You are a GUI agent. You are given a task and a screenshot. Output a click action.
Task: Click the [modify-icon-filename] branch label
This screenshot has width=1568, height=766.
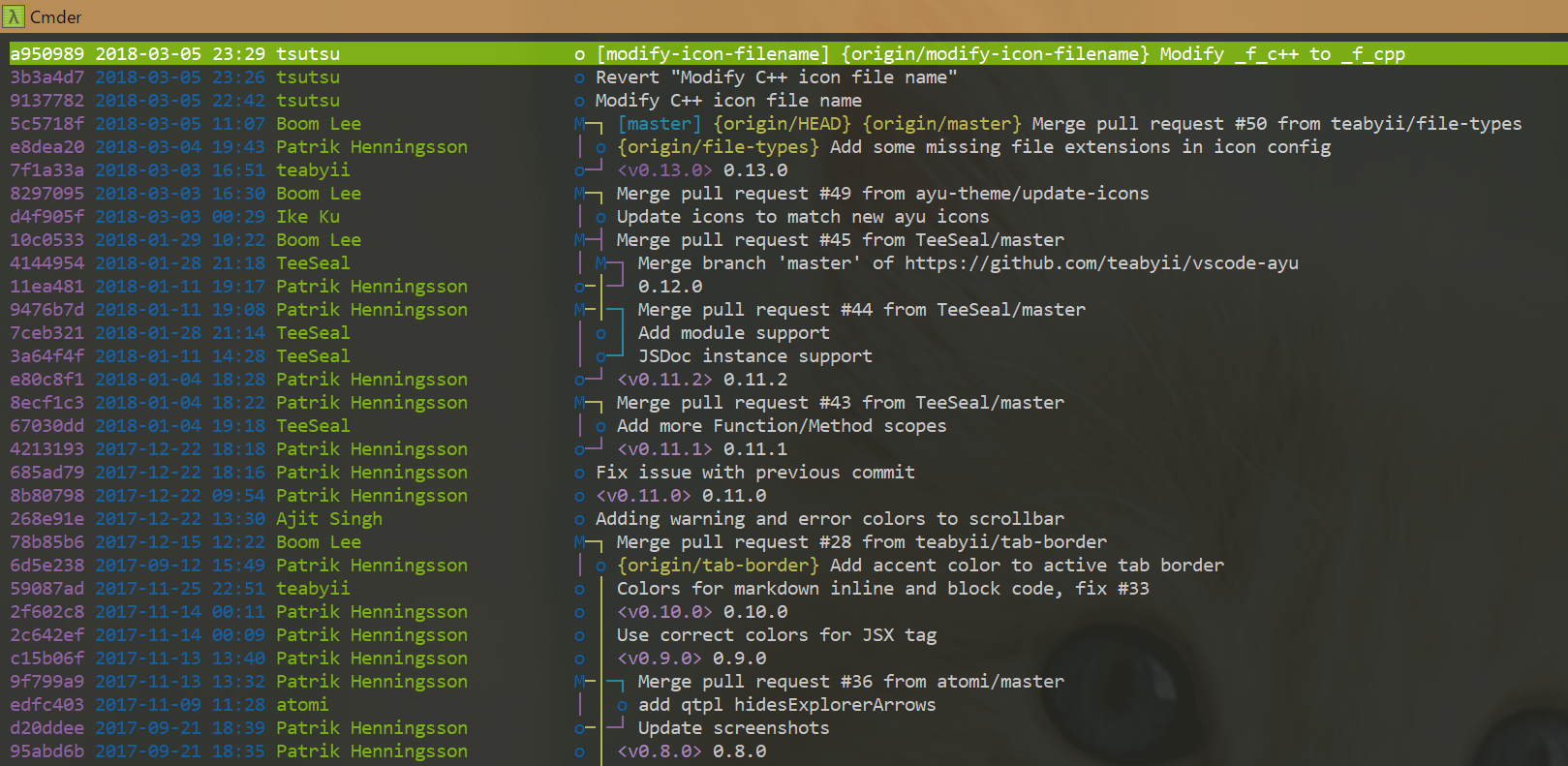[x=713, y=54]
